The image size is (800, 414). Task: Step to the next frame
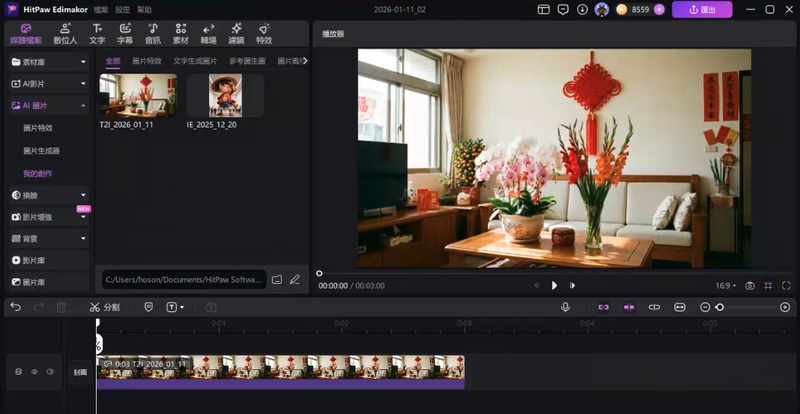[x=572, y=286]
